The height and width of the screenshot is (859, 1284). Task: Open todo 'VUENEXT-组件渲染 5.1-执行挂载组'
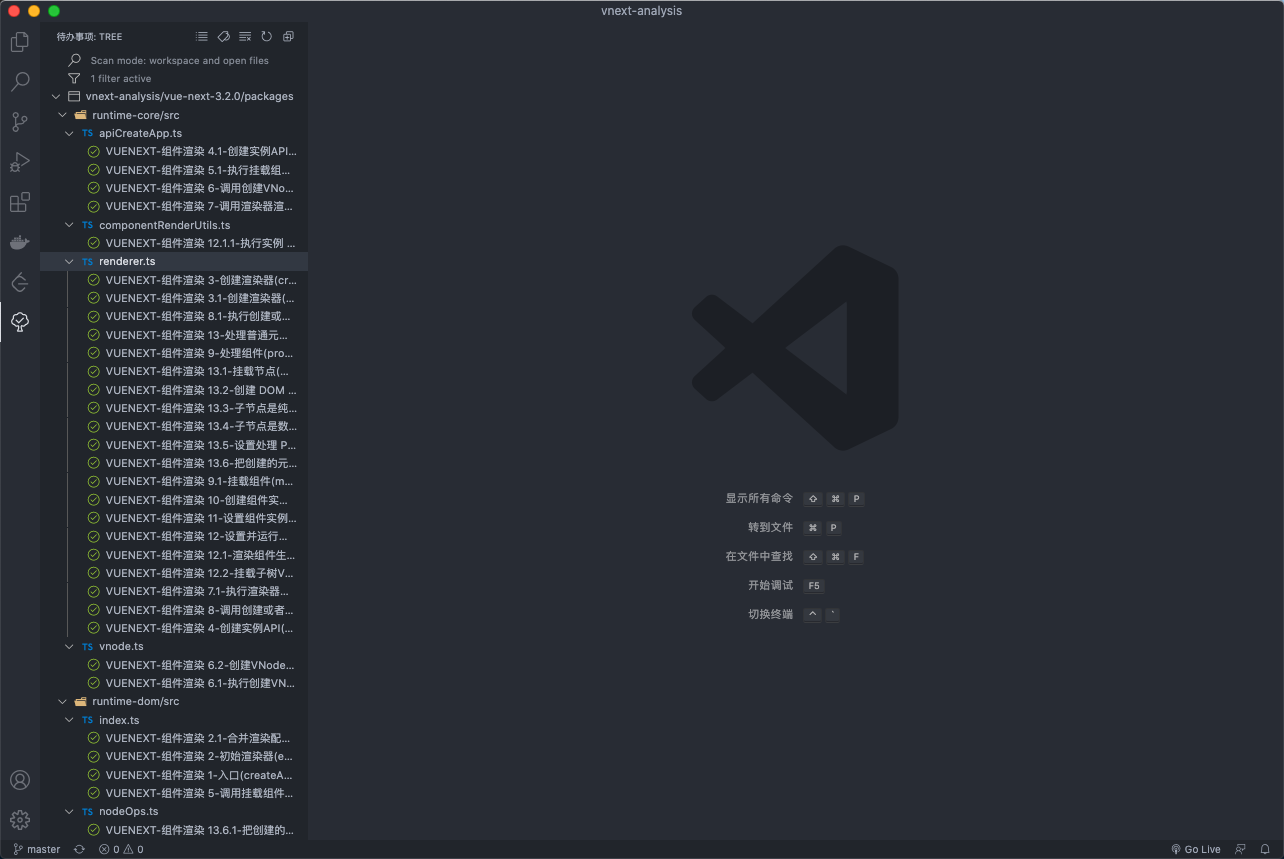tap(174, 170)
